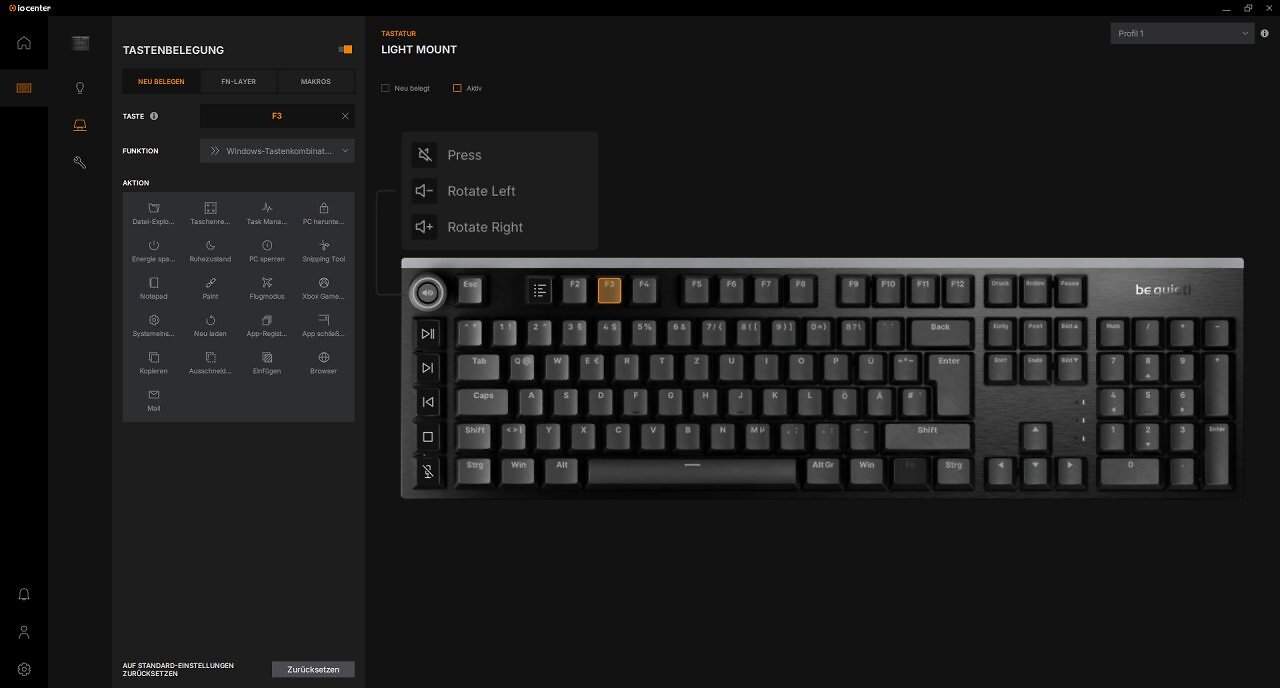Click the F3 key input field
Image resolution: width=1280 pixels, height=688 pixels.
pos(277,116)
